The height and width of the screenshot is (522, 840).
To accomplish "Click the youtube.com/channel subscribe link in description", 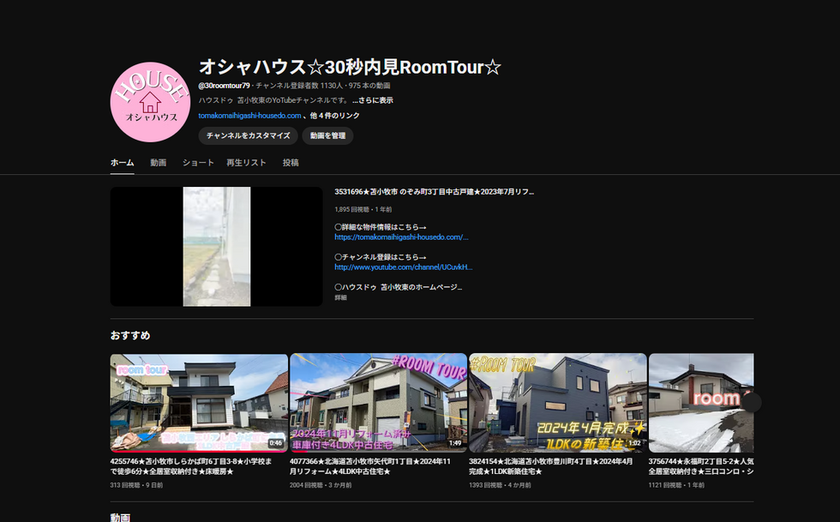I will pos(403,267).
